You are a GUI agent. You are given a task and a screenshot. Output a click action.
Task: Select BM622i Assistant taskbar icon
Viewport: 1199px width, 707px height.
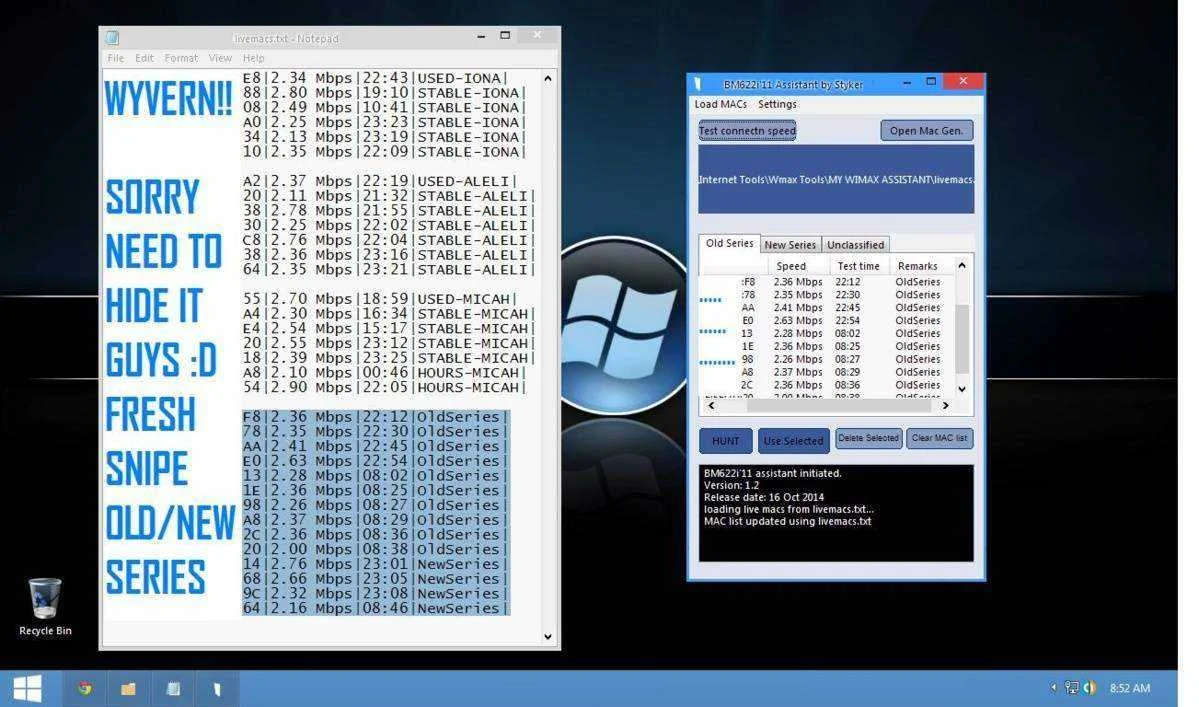217,689
